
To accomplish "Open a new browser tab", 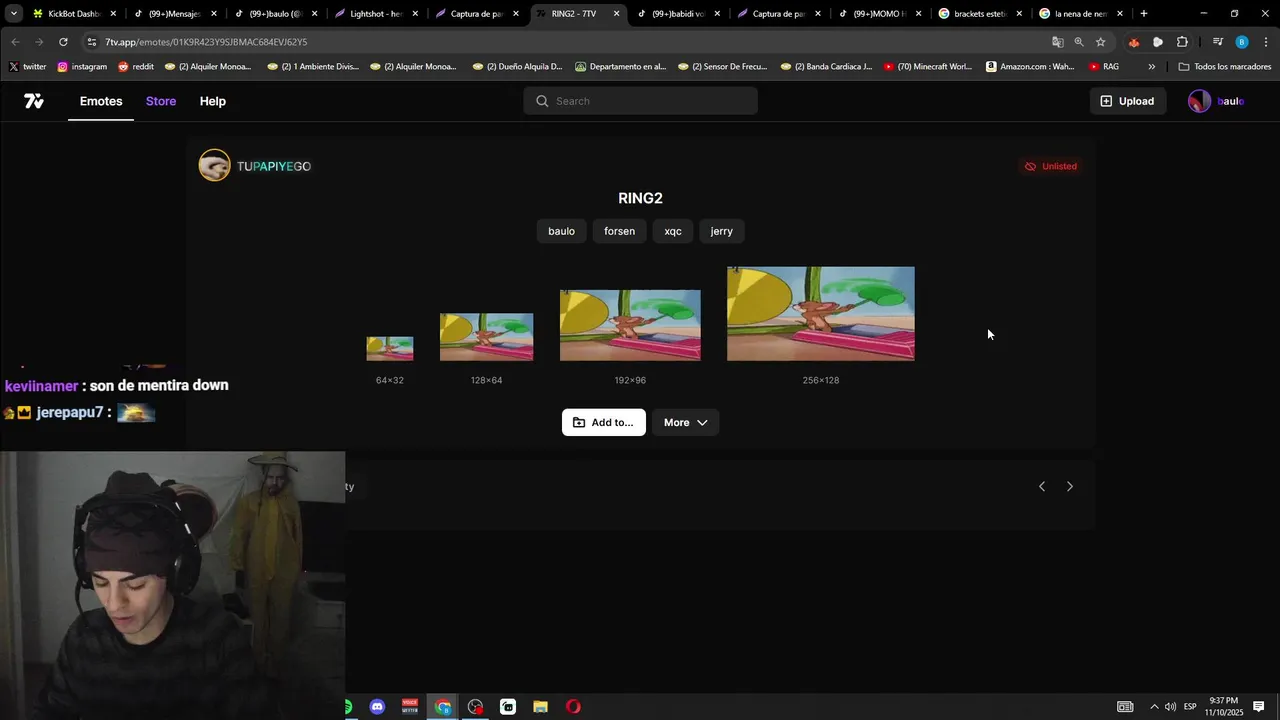I will 1144,14.
